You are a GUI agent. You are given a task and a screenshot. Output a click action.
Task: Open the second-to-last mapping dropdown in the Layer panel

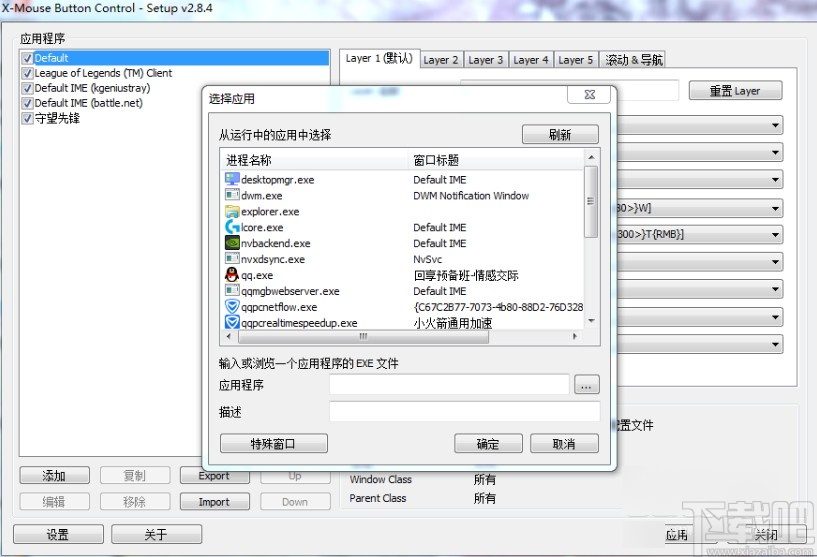click(x=775, y=317)
